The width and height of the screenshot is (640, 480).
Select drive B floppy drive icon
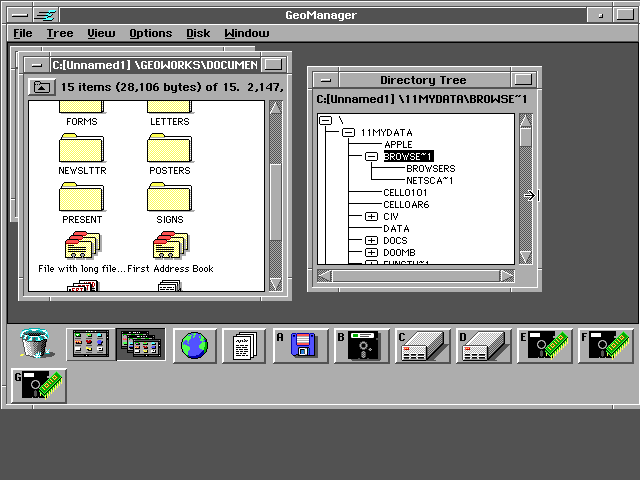pyautogui.click(x=362, y=346)
